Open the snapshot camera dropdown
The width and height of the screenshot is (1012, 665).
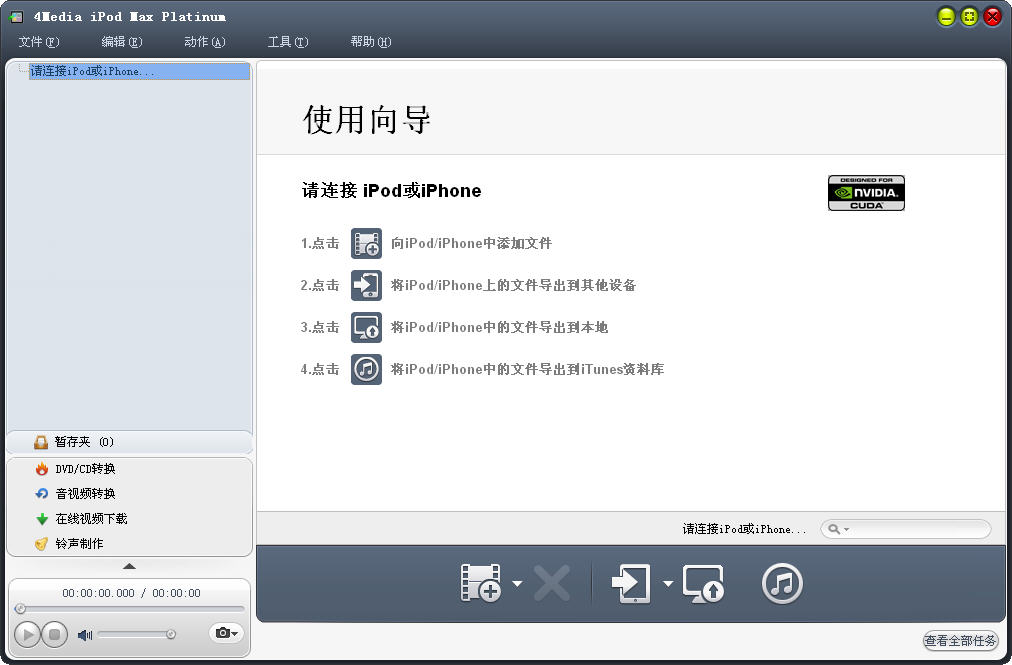(226, 633)
